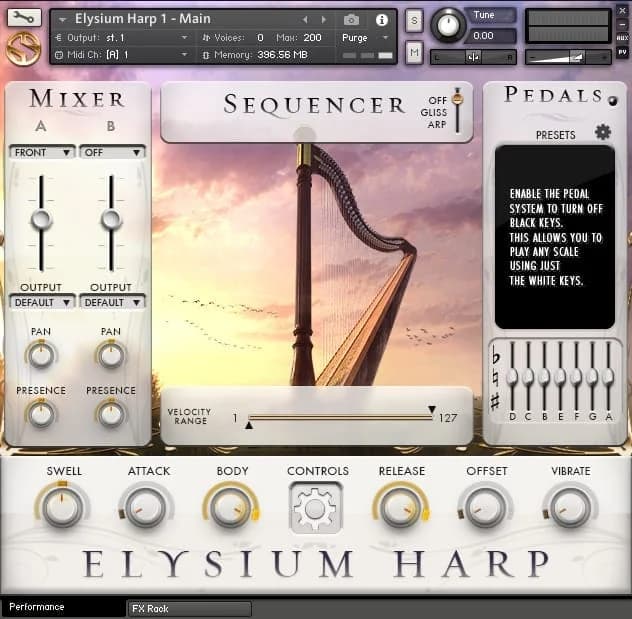Click the natural symbol on pedal panel
This screenshot has height=619, width=632.
point(496,378)
